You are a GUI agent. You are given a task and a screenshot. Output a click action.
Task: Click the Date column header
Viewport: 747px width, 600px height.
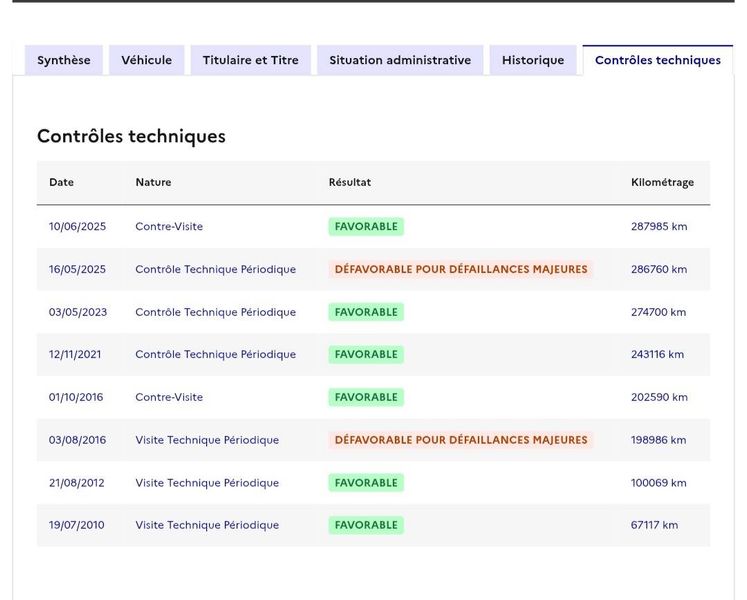(x=61, y=182)
